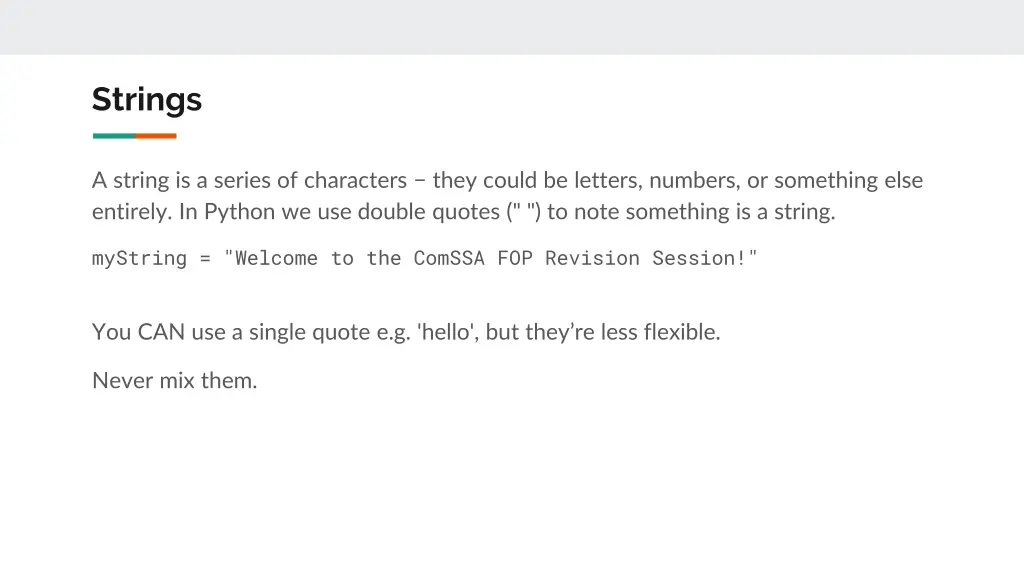Image resolution: width=1024 pixels, height=576 pixels.
Task: Click the orange segment of the title underline
Action: click(156, 136)
